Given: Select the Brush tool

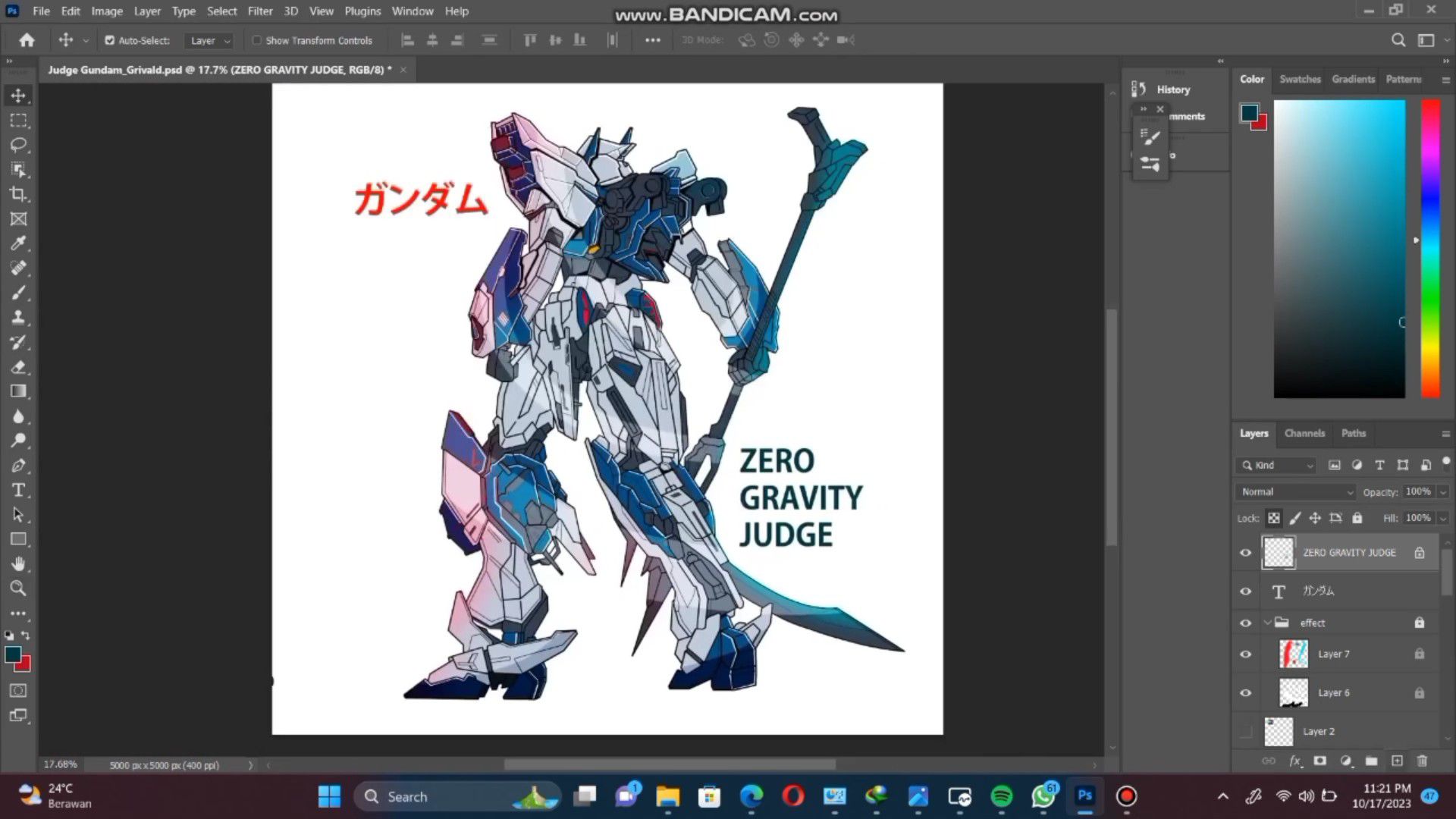Looking at the screenshot, I should click(18, 293).
